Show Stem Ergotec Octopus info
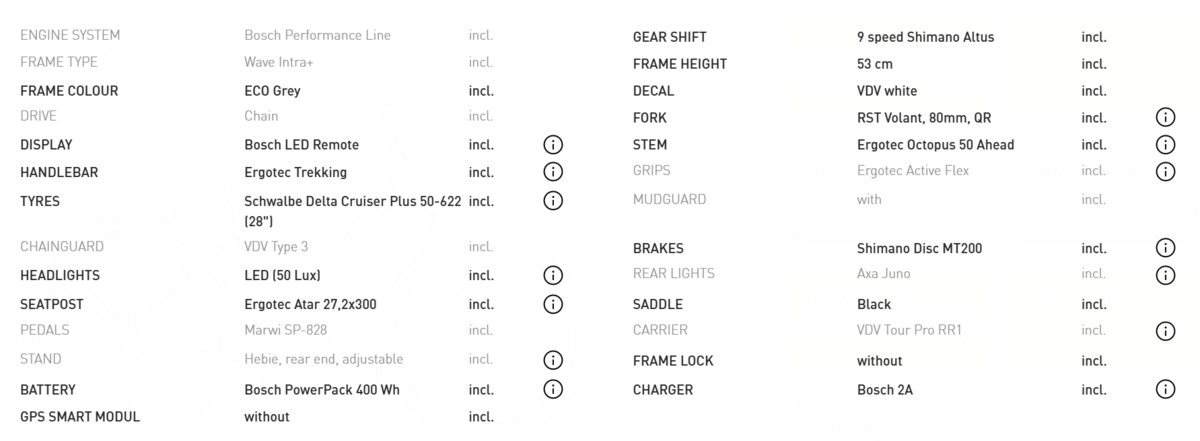The image size is (1200, 441). pos(1165,145)
